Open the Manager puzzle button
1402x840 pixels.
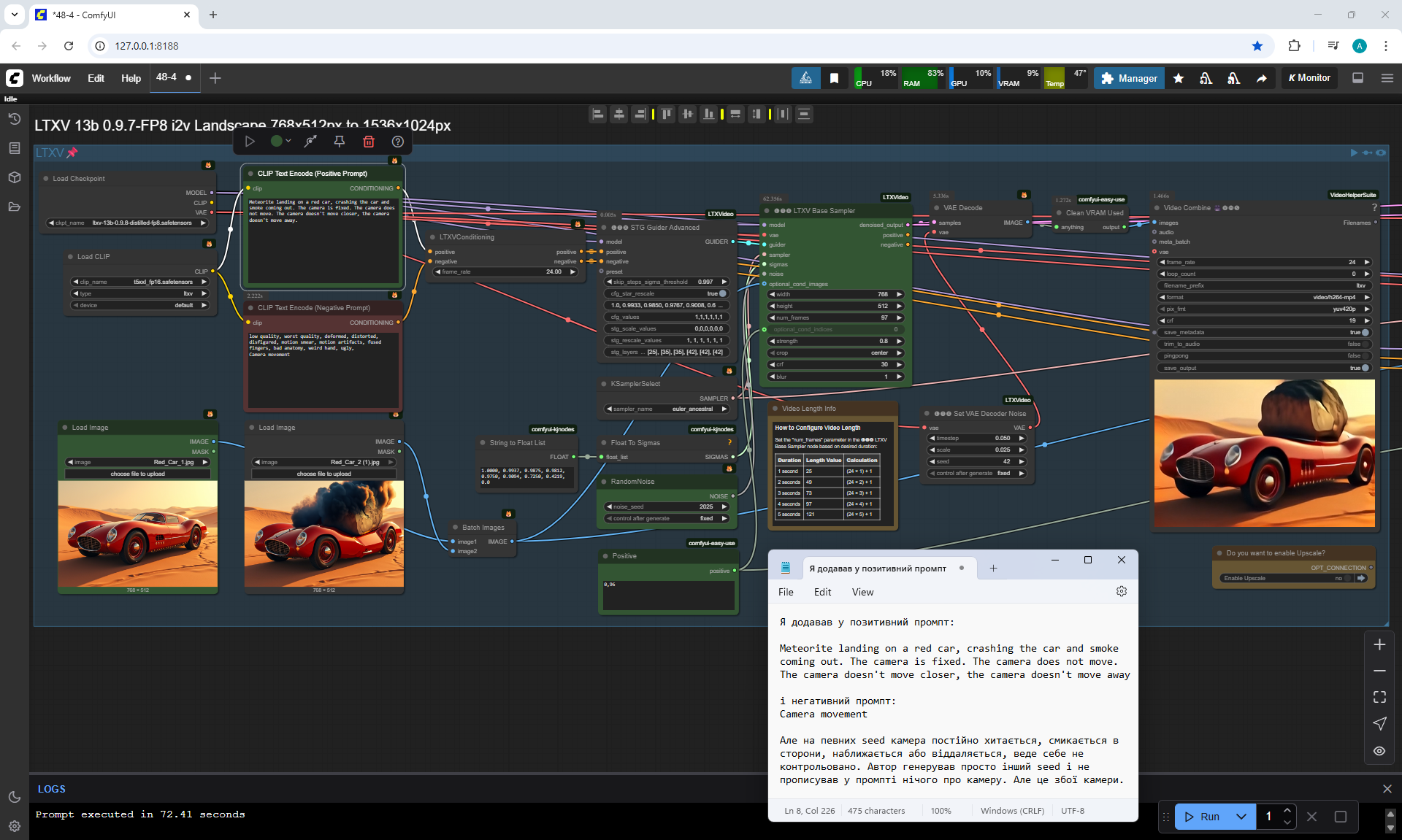point(1128,78)
